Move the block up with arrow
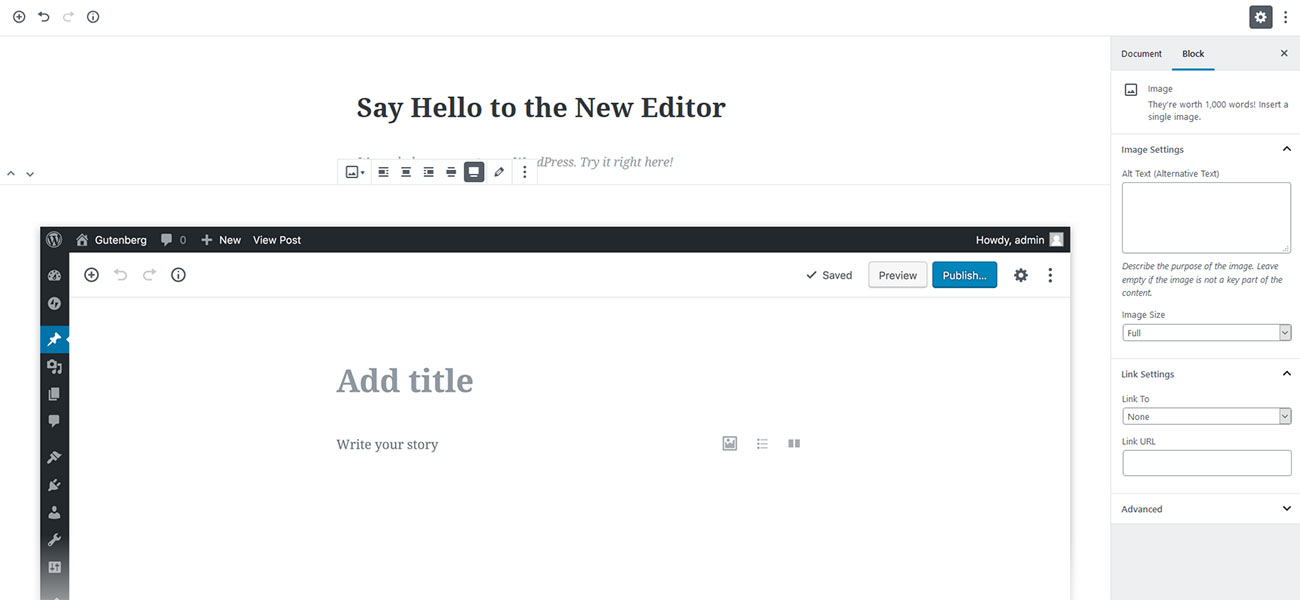 [11, 174]
